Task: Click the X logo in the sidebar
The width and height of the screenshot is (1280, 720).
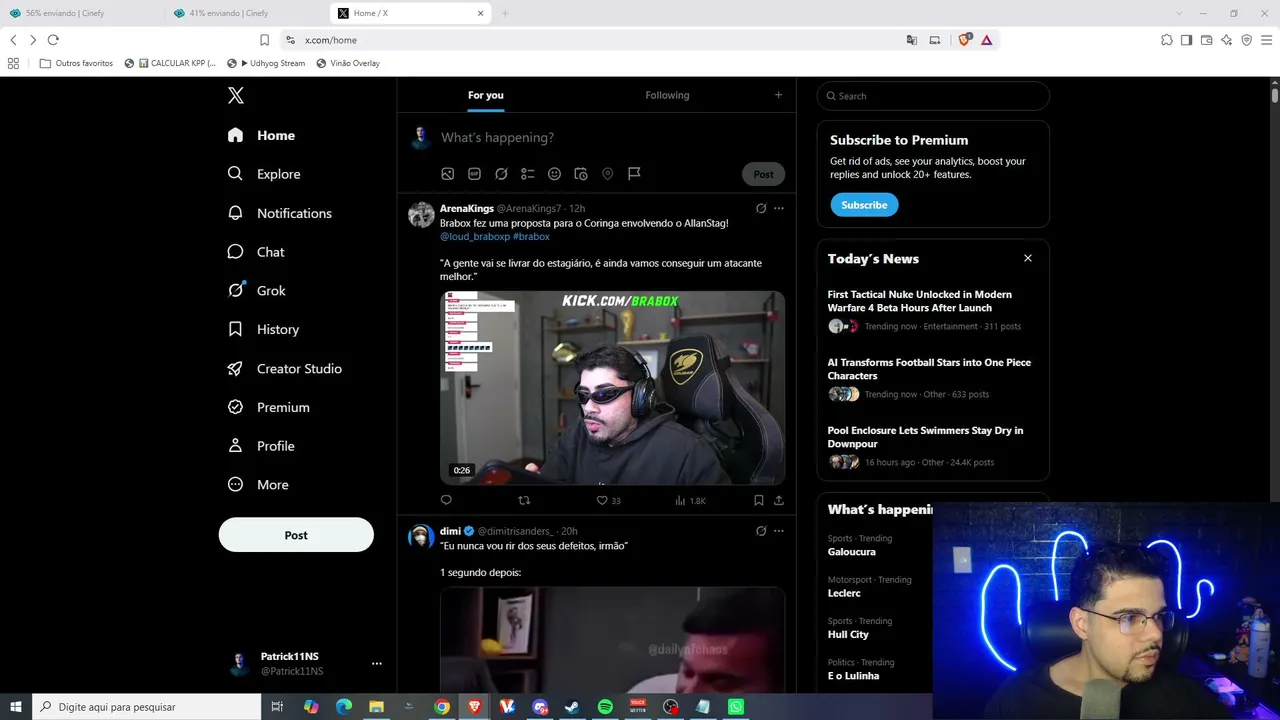Action: pyautogui.click(x=236, y=95)
